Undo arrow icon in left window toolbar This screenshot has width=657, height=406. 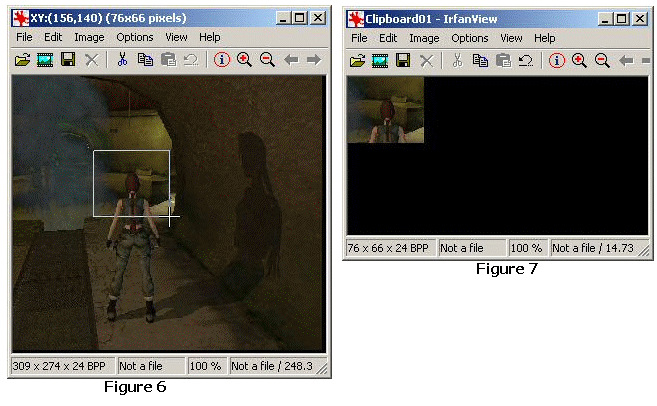pyautogui.click(x=191, y=59)
